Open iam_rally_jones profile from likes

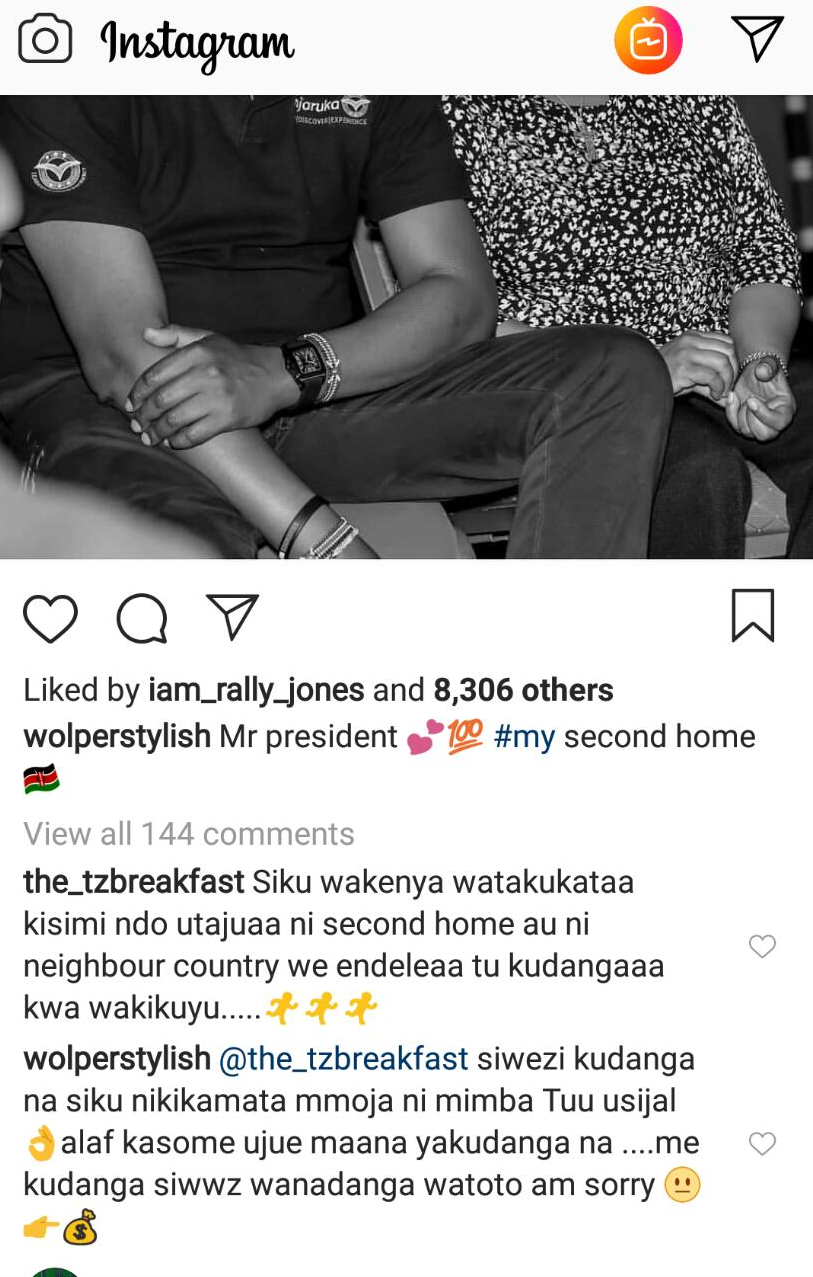[256, 690]
